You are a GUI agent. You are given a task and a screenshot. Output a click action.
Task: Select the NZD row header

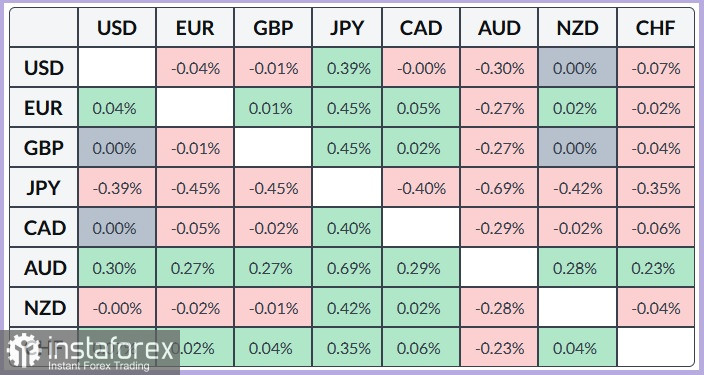[44, 308]
